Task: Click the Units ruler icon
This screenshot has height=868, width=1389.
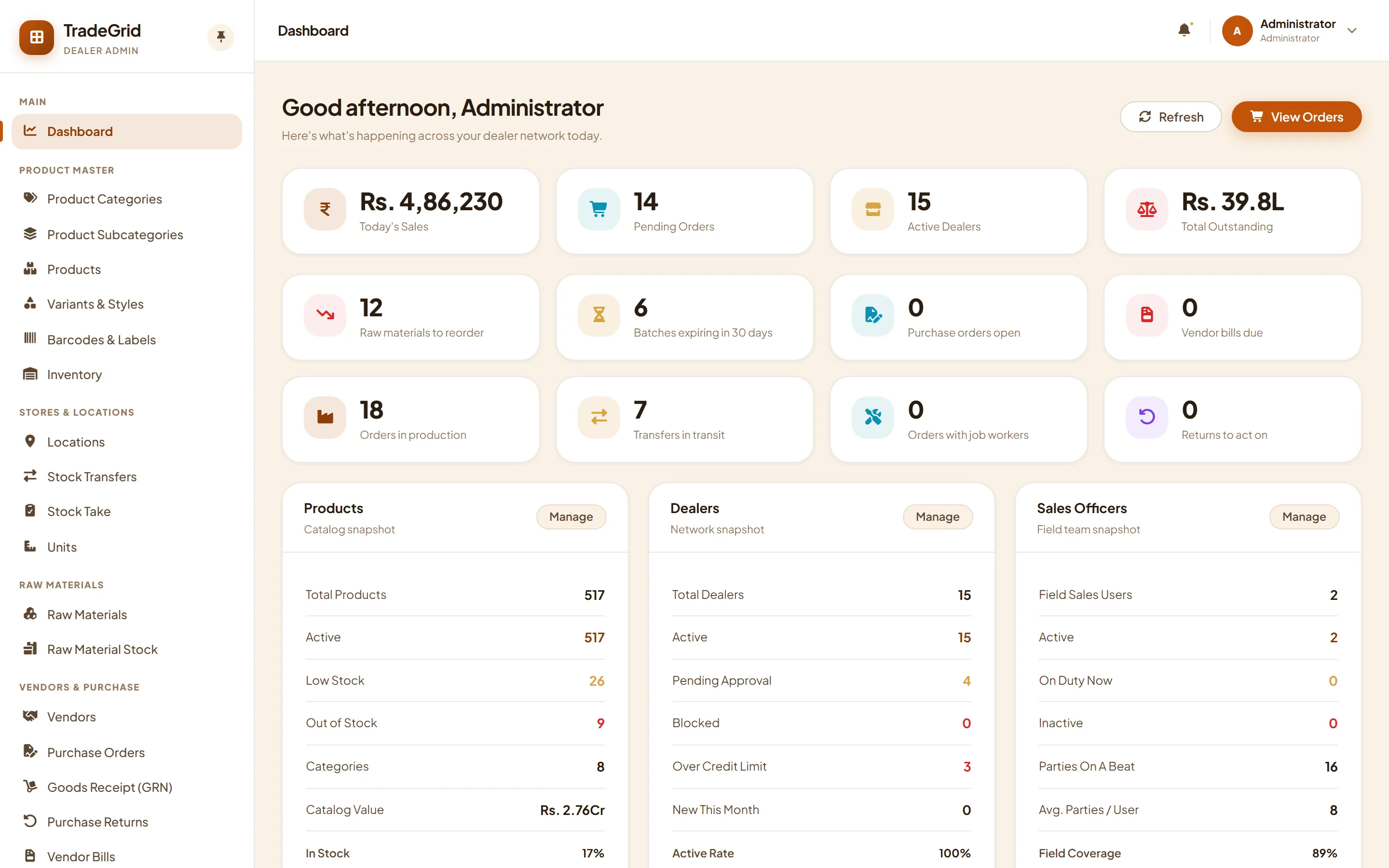Action: click(30, 546)
